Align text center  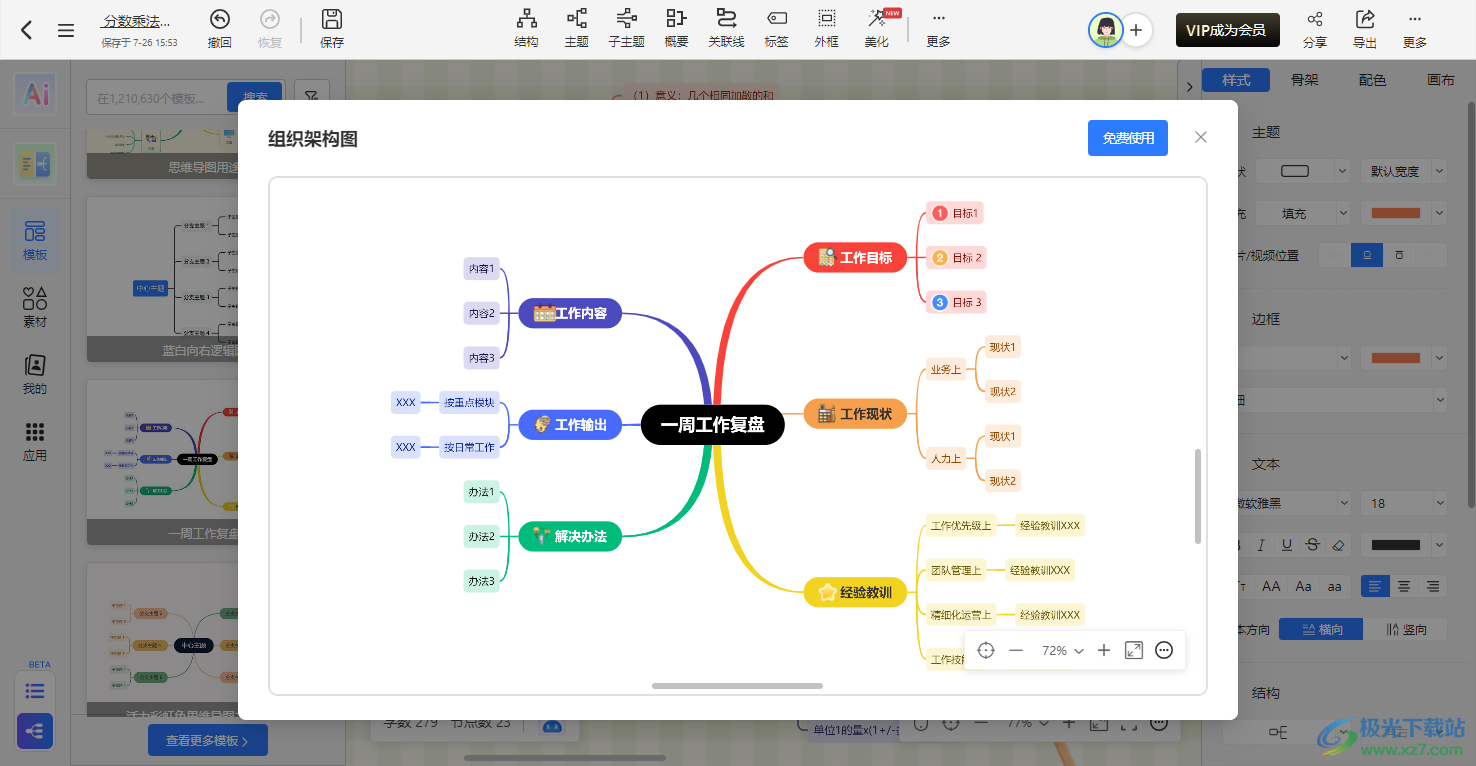coord(1404,587)
